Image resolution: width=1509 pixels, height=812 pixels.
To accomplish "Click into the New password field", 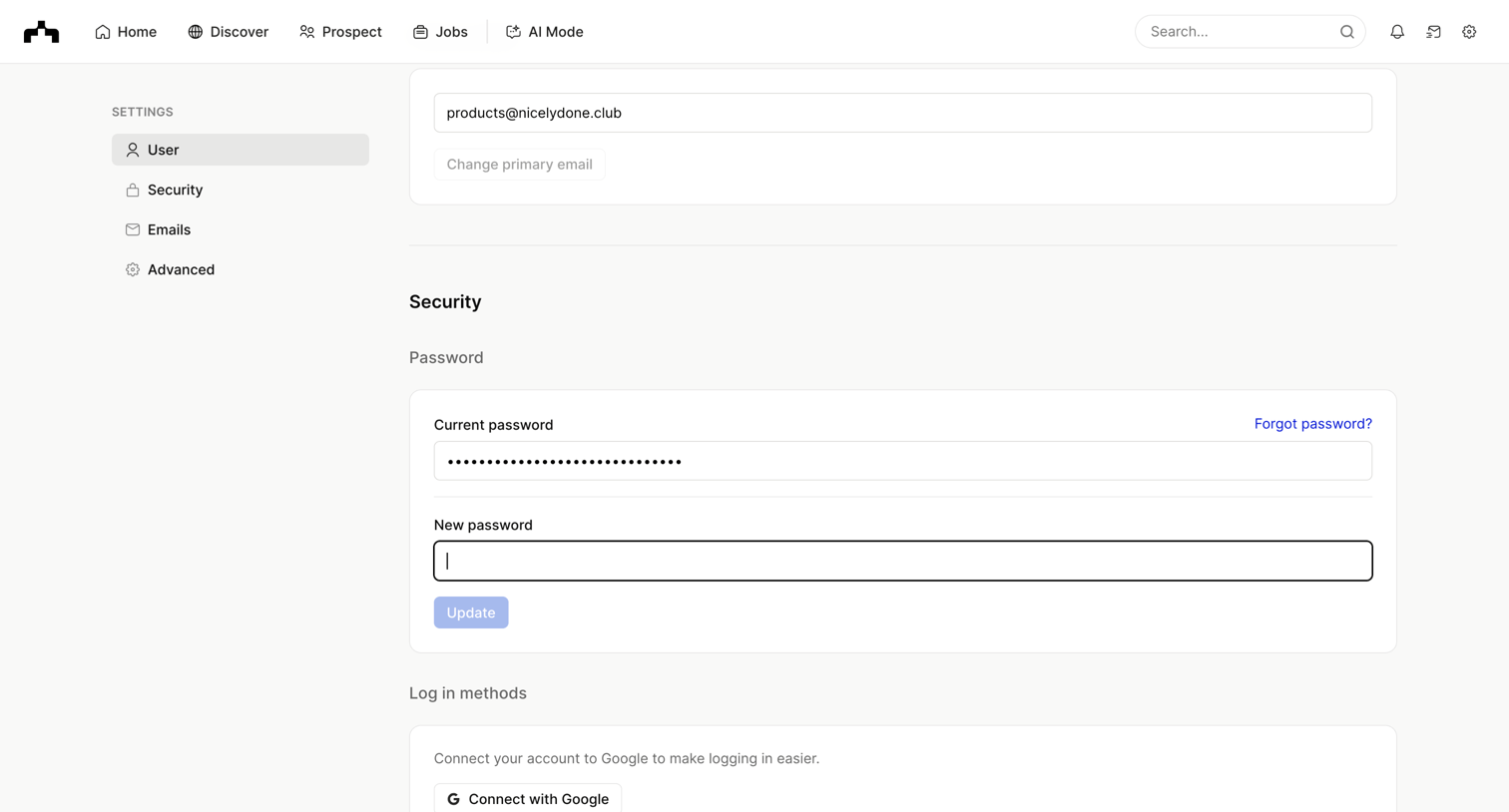I will 903,561.
